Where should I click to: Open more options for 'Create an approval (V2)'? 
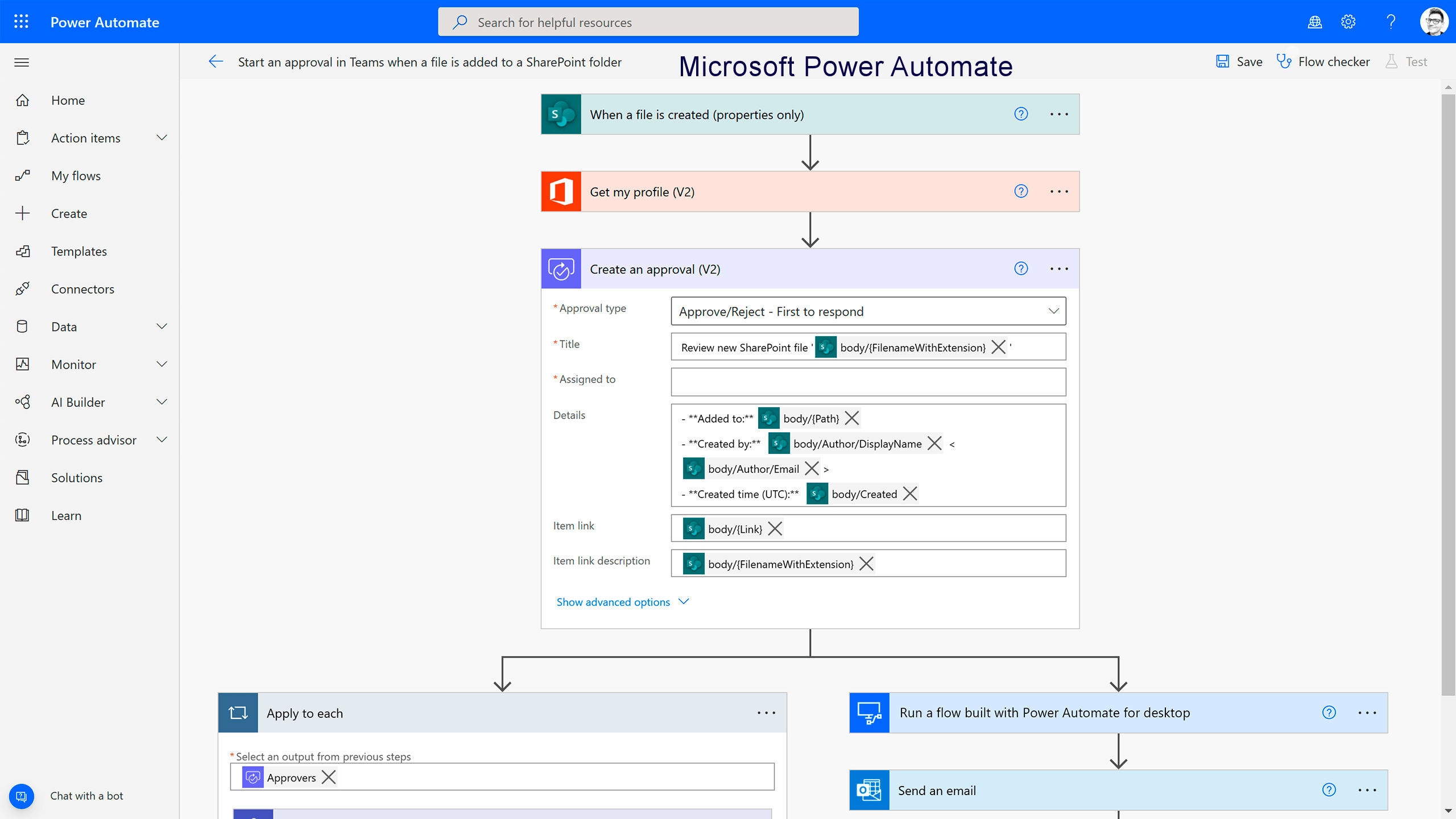click(x=1059, y=268)
